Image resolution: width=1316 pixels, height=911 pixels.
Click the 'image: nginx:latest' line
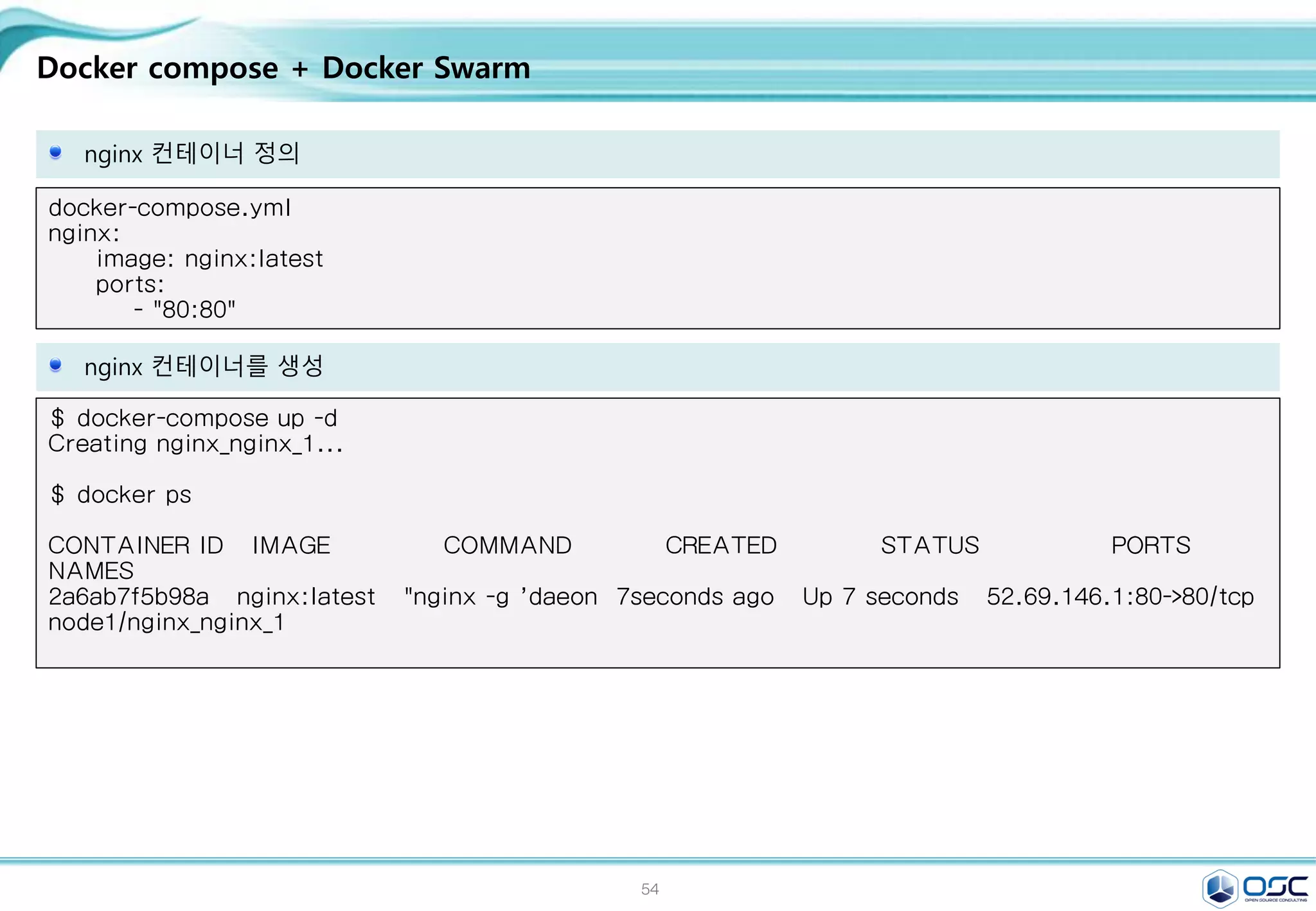[x=209, y=259]
